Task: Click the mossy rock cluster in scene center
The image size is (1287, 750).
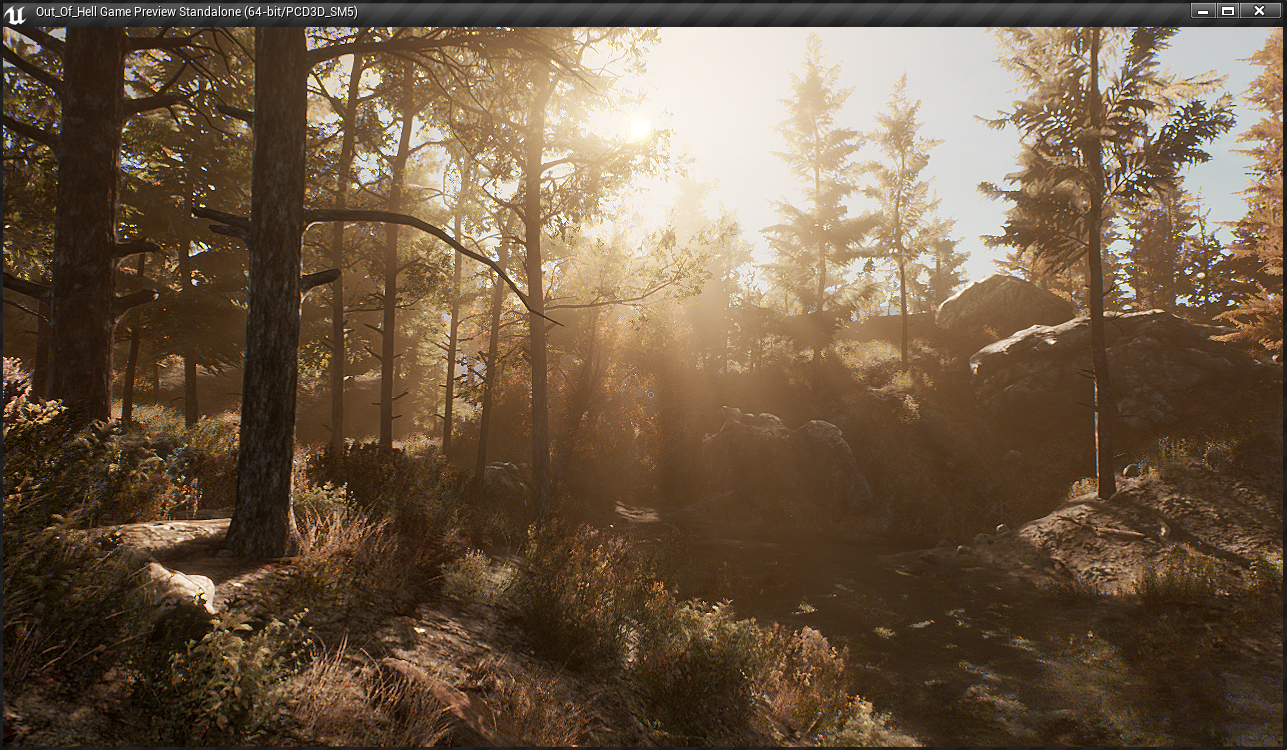Action: [790, 450]
